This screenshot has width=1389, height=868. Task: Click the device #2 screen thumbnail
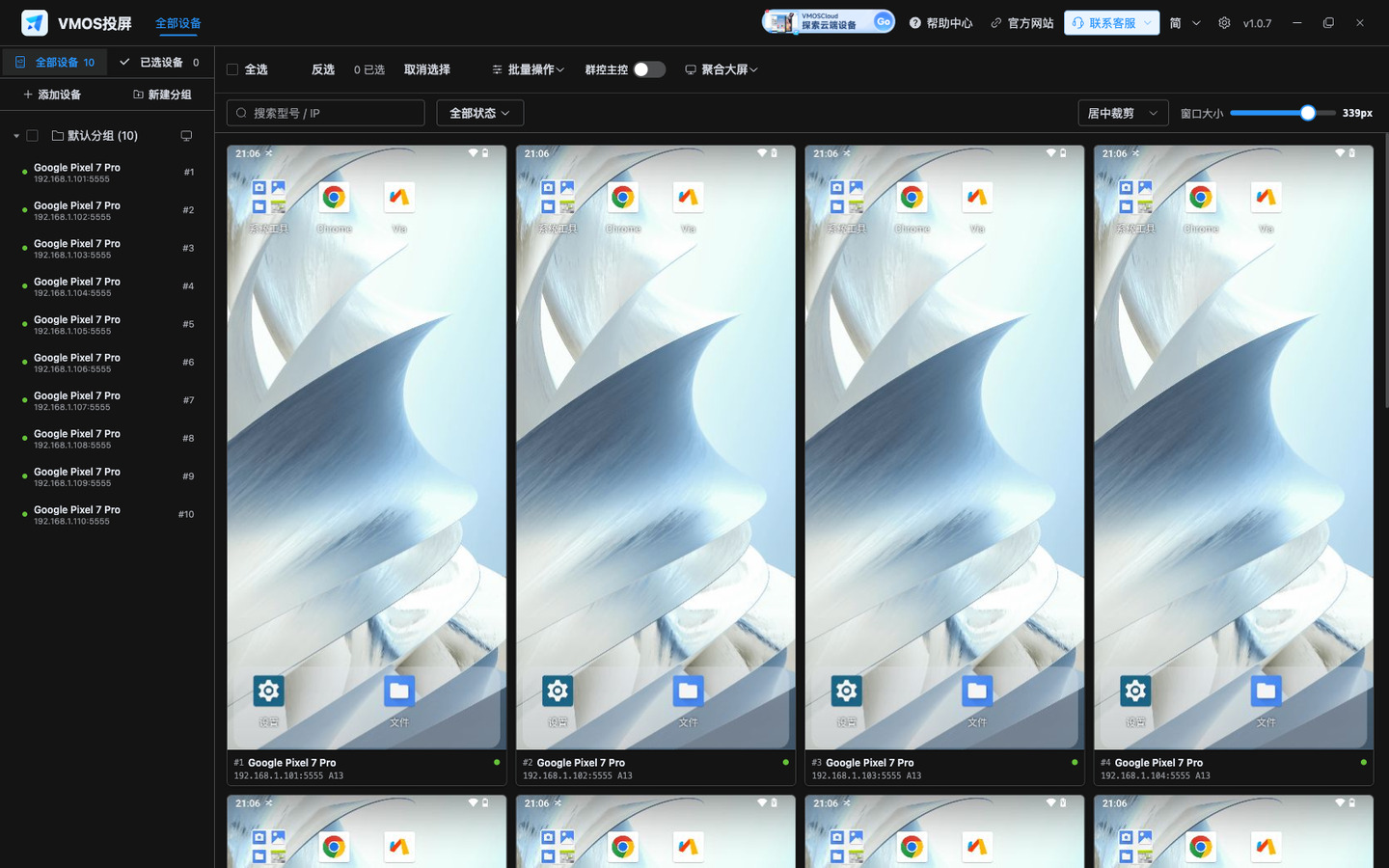click(x=656, y=448)
